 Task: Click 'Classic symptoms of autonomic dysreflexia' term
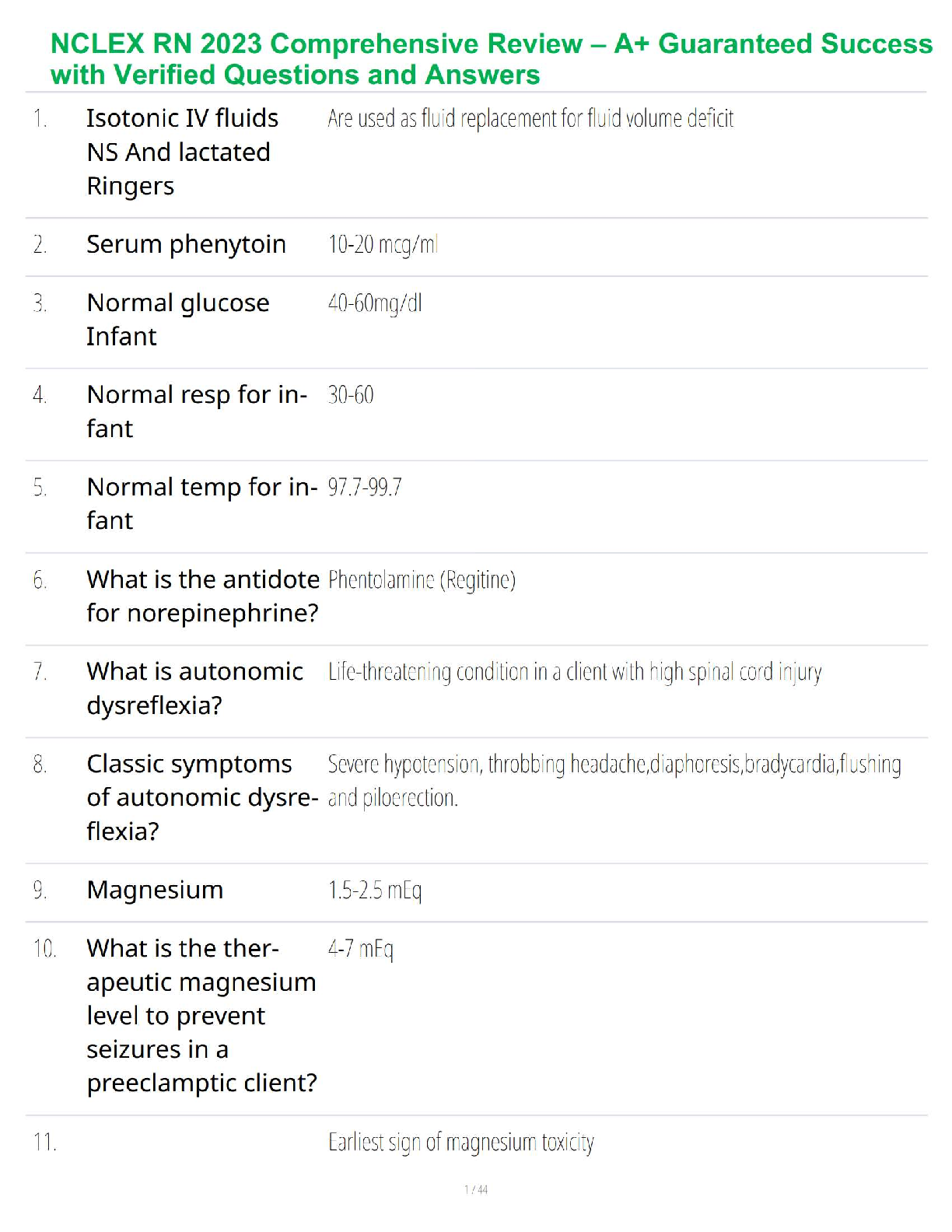201,797
